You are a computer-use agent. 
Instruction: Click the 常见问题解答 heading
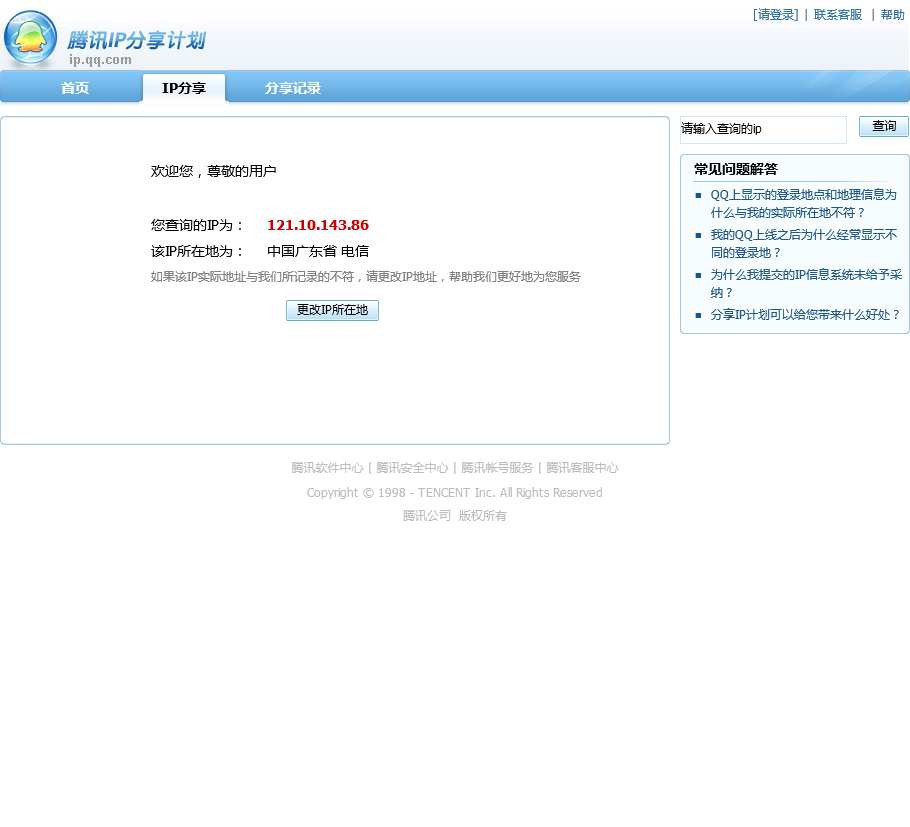(x=736, y=169)
